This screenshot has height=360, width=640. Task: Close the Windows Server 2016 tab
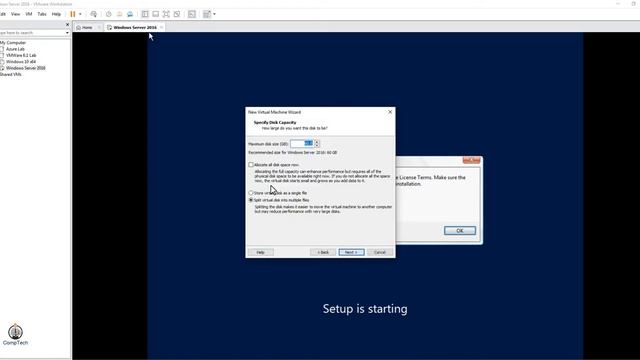coord(162,27)
